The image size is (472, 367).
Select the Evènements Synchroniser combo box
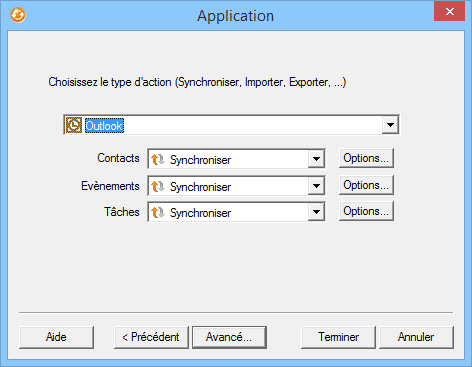tap(236, 186)
